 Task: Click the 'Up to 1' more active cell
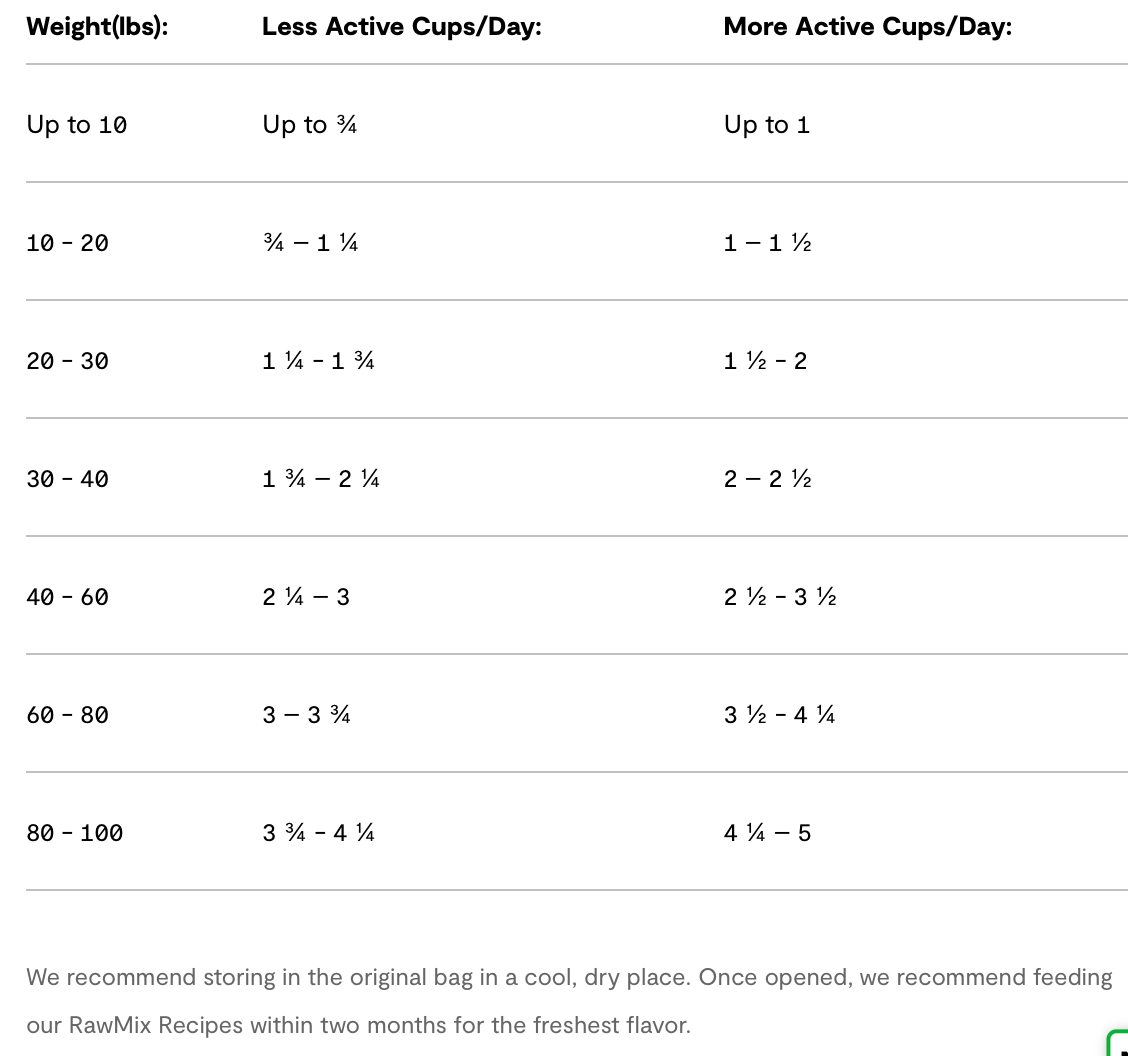pos(766,124)
